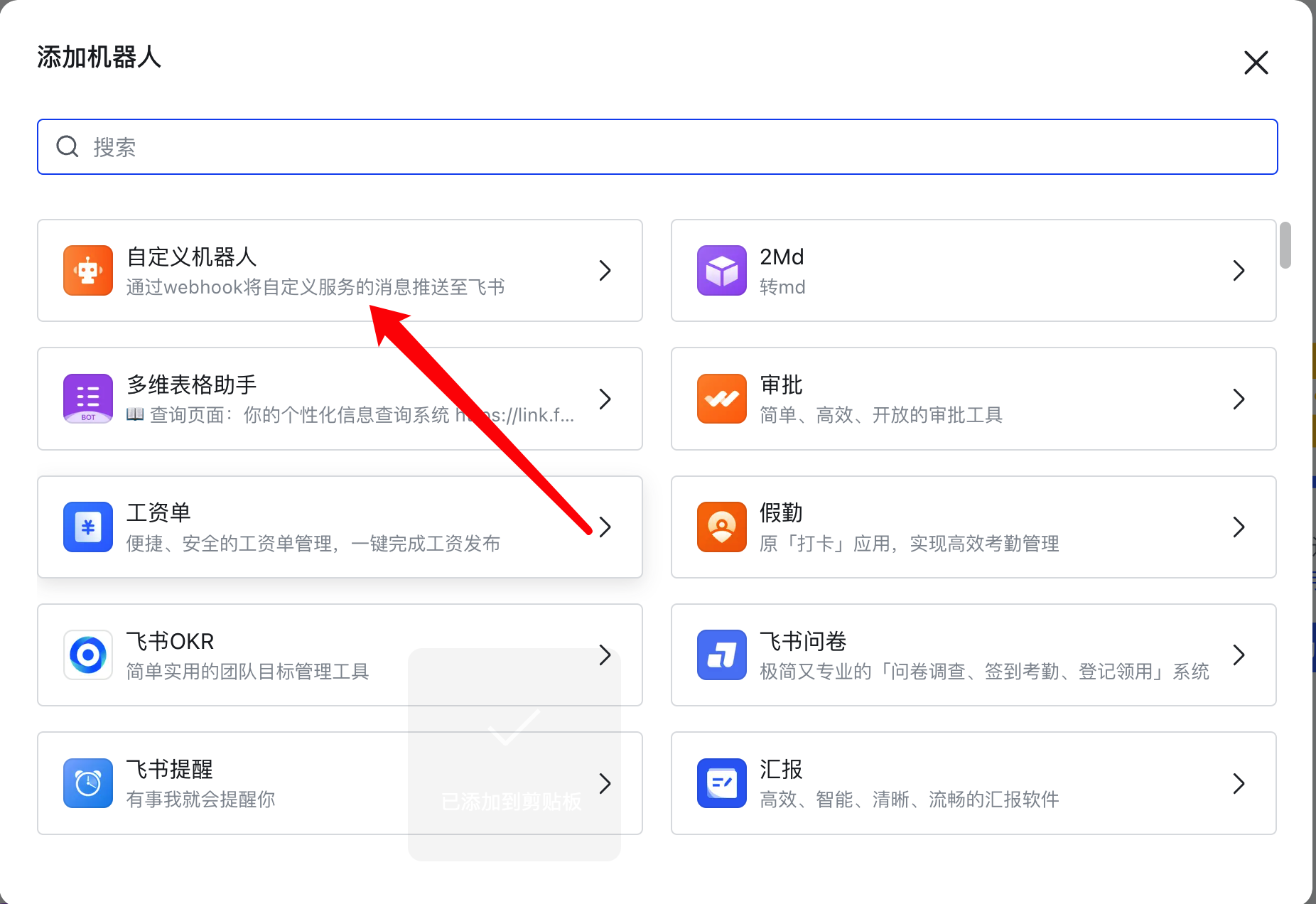Select the 假勤 title text

781,513
